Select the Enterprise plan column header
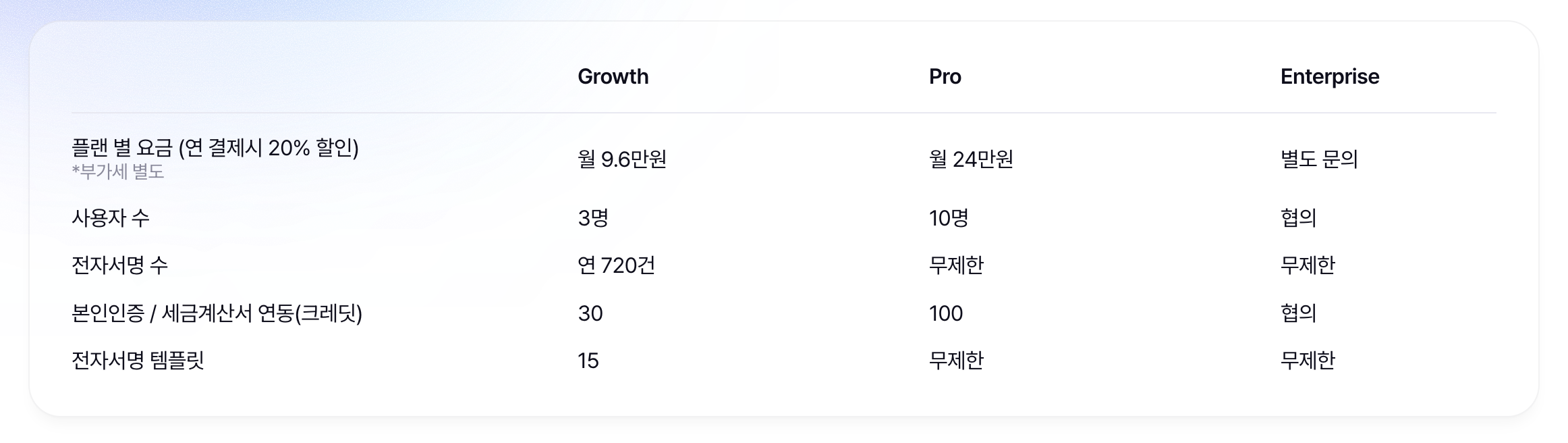This screenshot has height=443, width=1568. (x=1329, y=77)
